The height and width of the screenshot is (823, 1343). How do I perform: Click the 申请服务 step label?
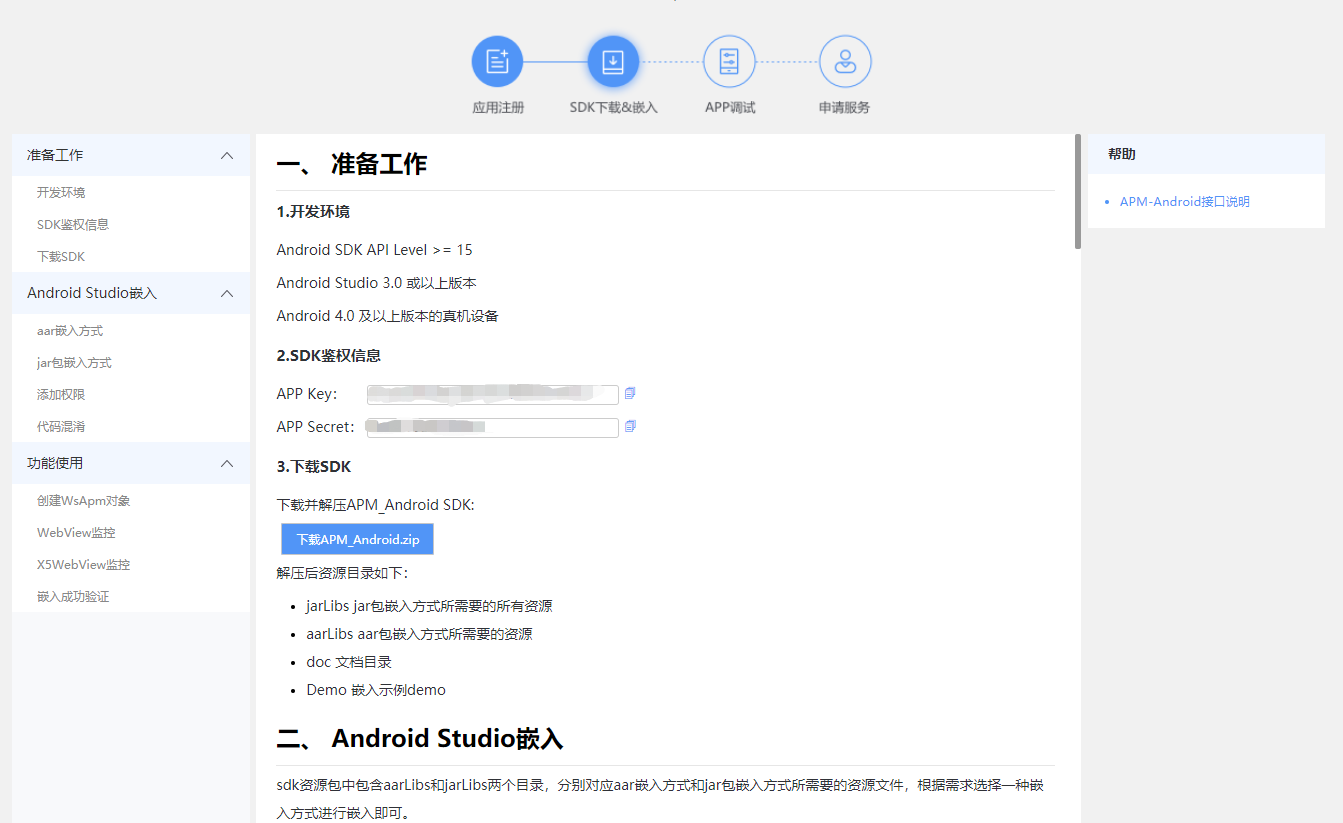click(844, 107)
